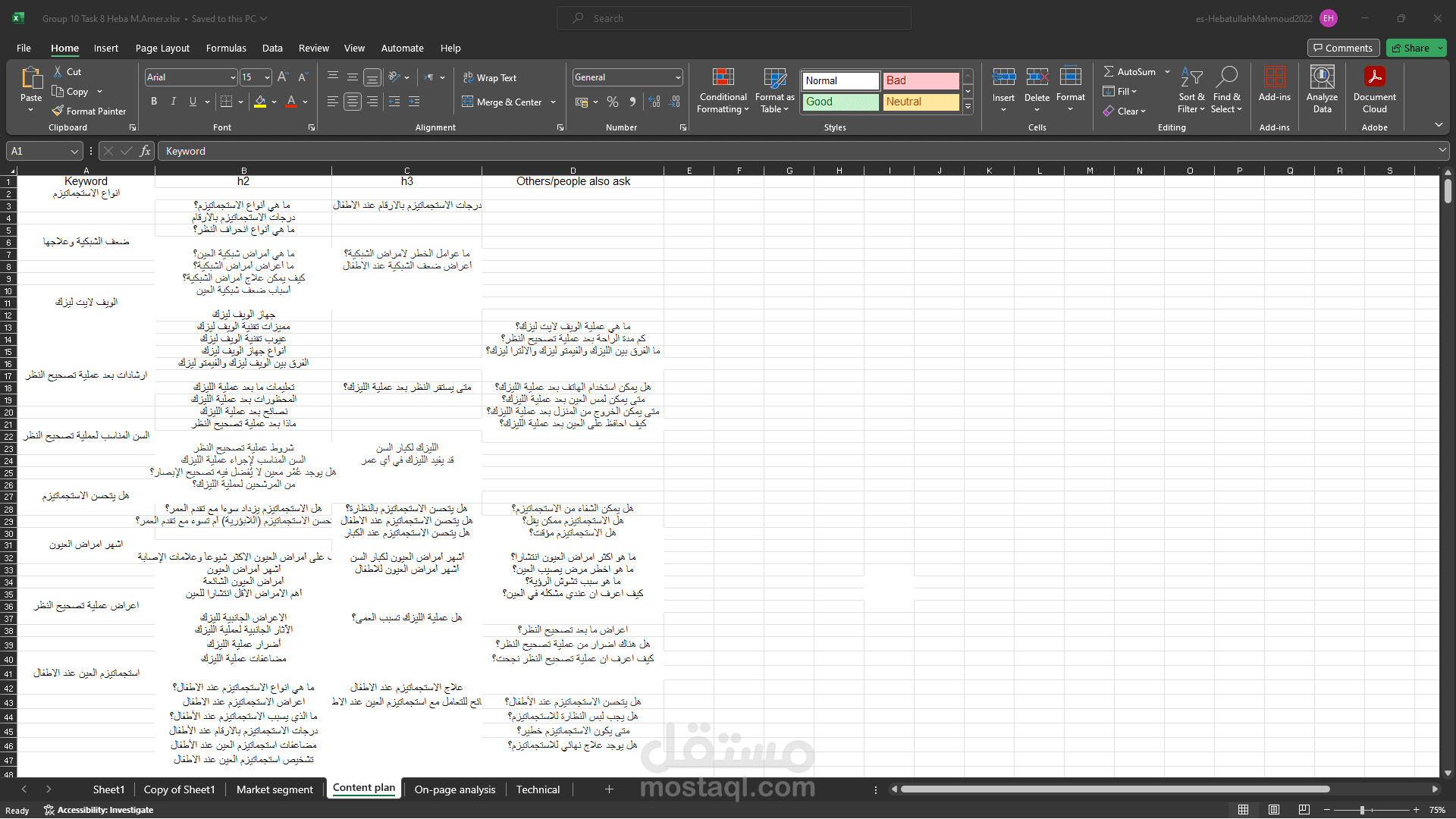Viewport: 1456px width, 819px height.
Task: Click the Paste clipboard icon
Action: click(31, 78)
